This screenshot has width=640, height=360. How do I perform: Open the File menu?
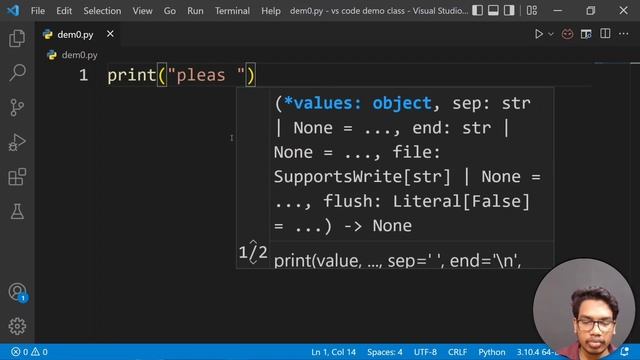click(38, 11)
